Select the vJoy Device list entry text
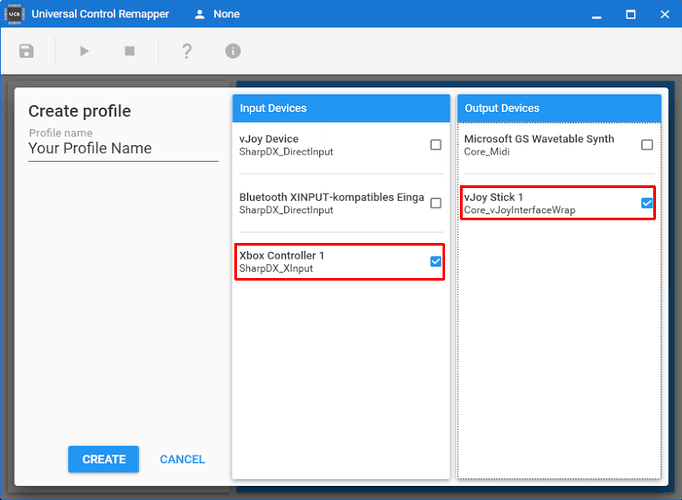The height and width of the screenshot is (500, 682). coord(269,139)
